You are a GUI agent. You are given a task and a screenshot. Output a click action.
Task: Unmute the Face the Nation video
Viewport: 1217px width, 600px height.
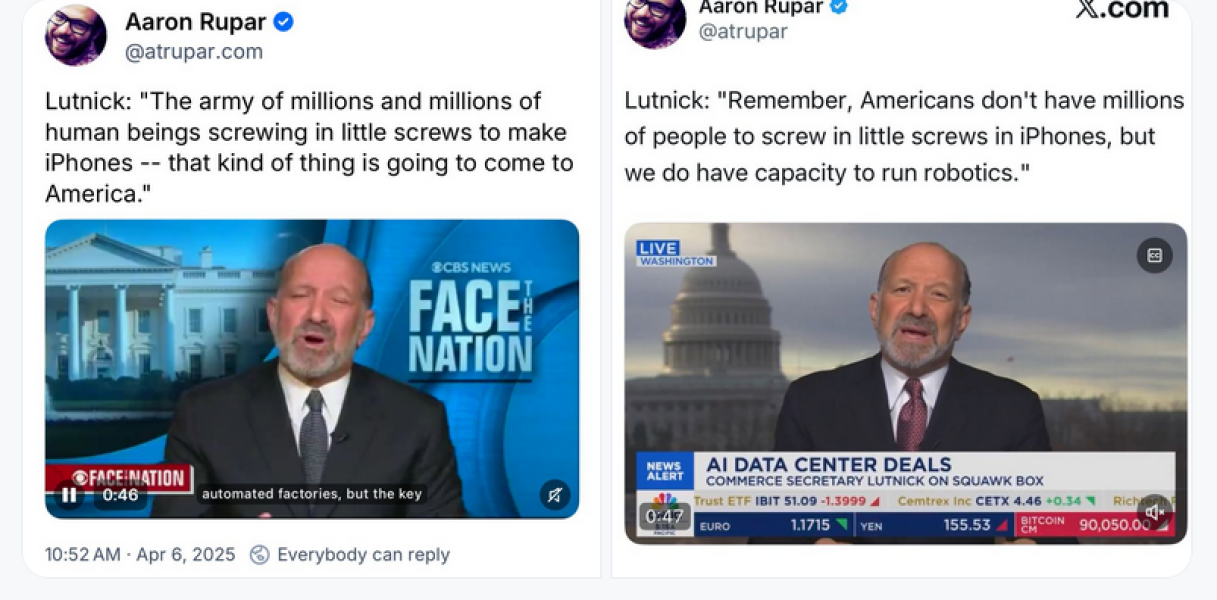pos(554,494)
